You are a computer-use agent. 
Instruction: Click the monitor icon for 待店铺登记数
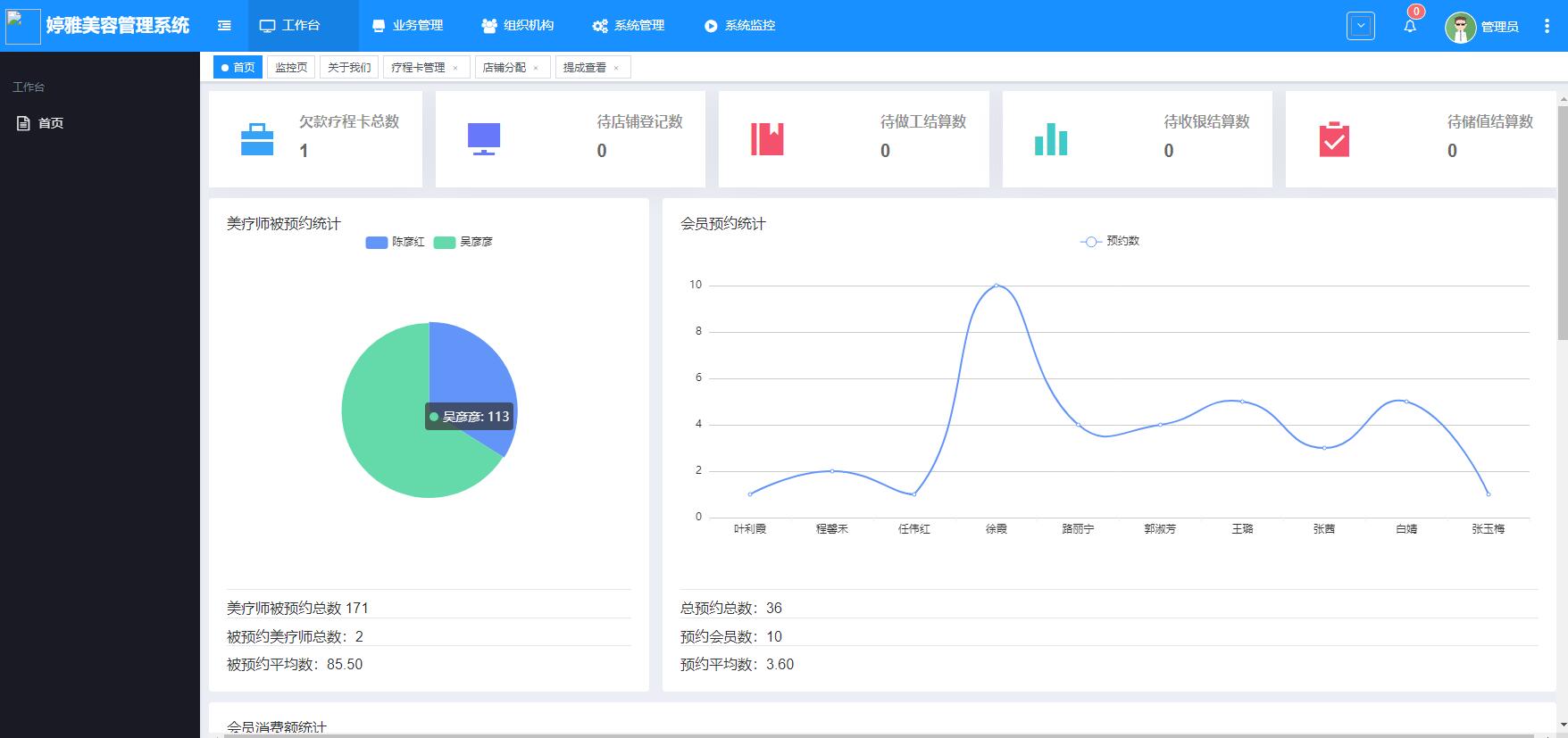coord(484,139)
